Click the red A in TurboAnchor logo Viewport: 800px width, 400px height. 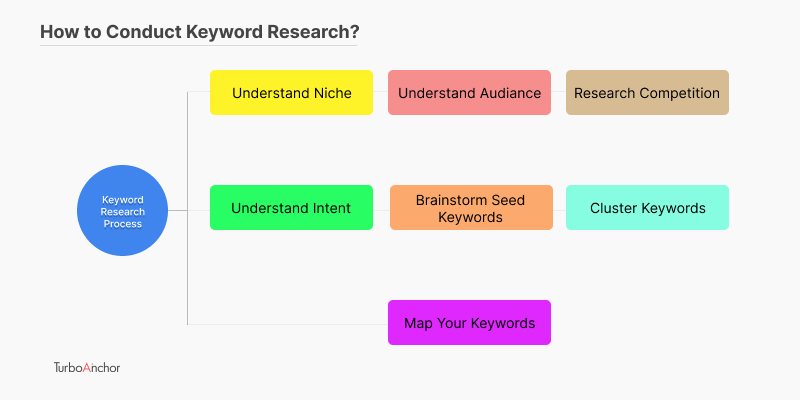click(x=86, y=367)
